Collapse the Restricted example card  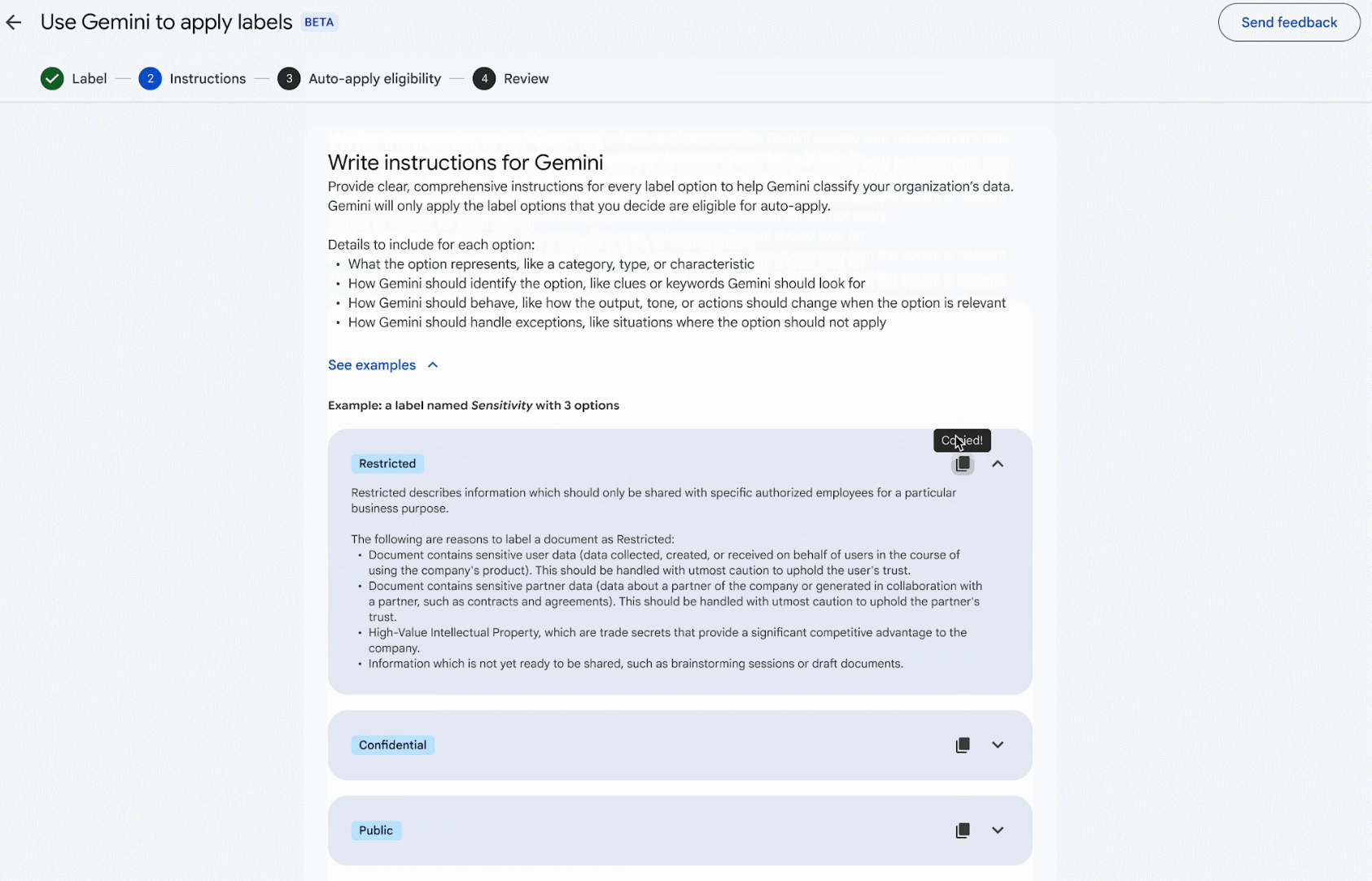[x=998, y=464]
